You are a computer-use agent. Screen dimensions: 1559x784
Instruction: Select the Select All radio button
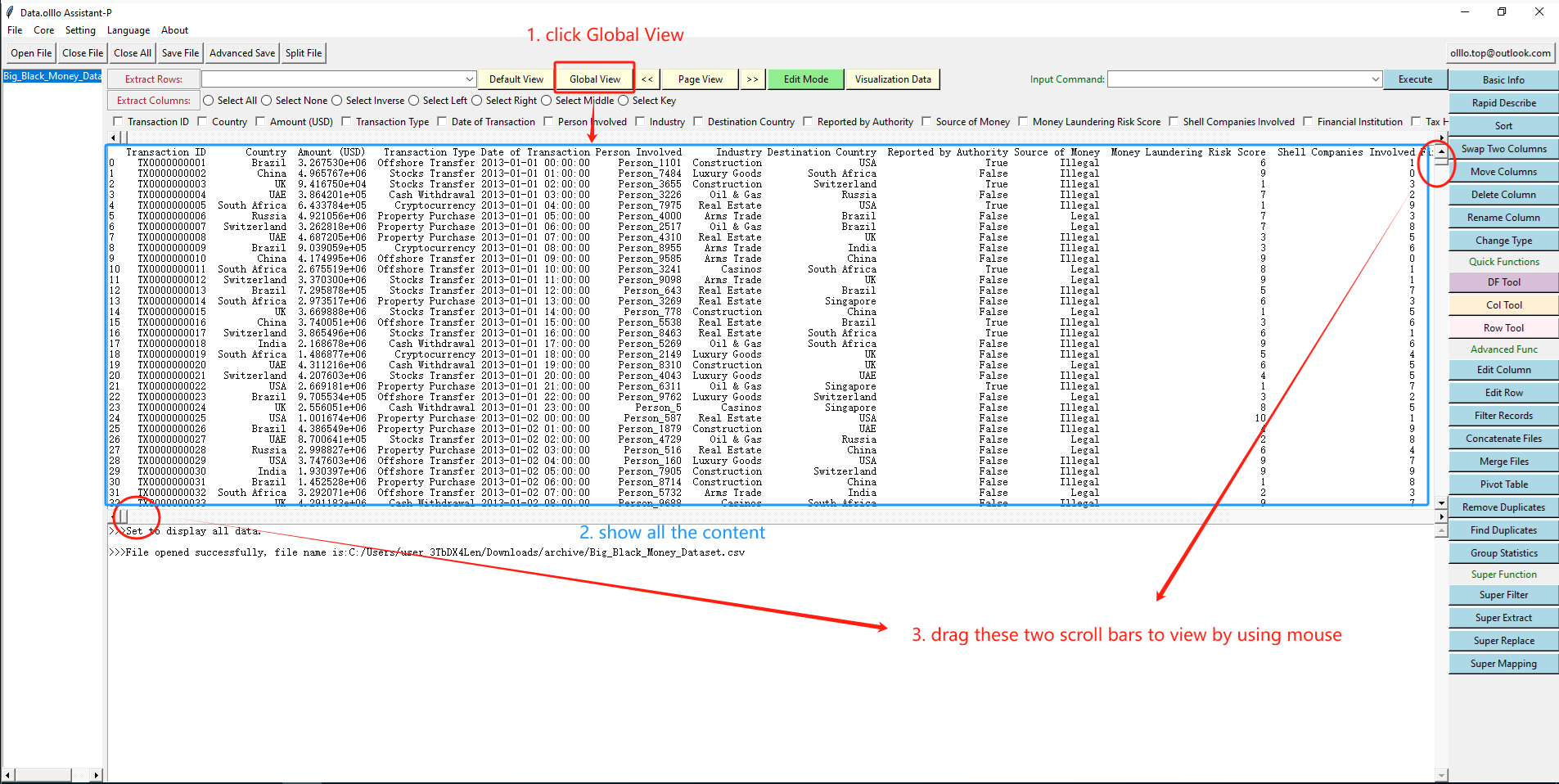(x=209, y=101)
